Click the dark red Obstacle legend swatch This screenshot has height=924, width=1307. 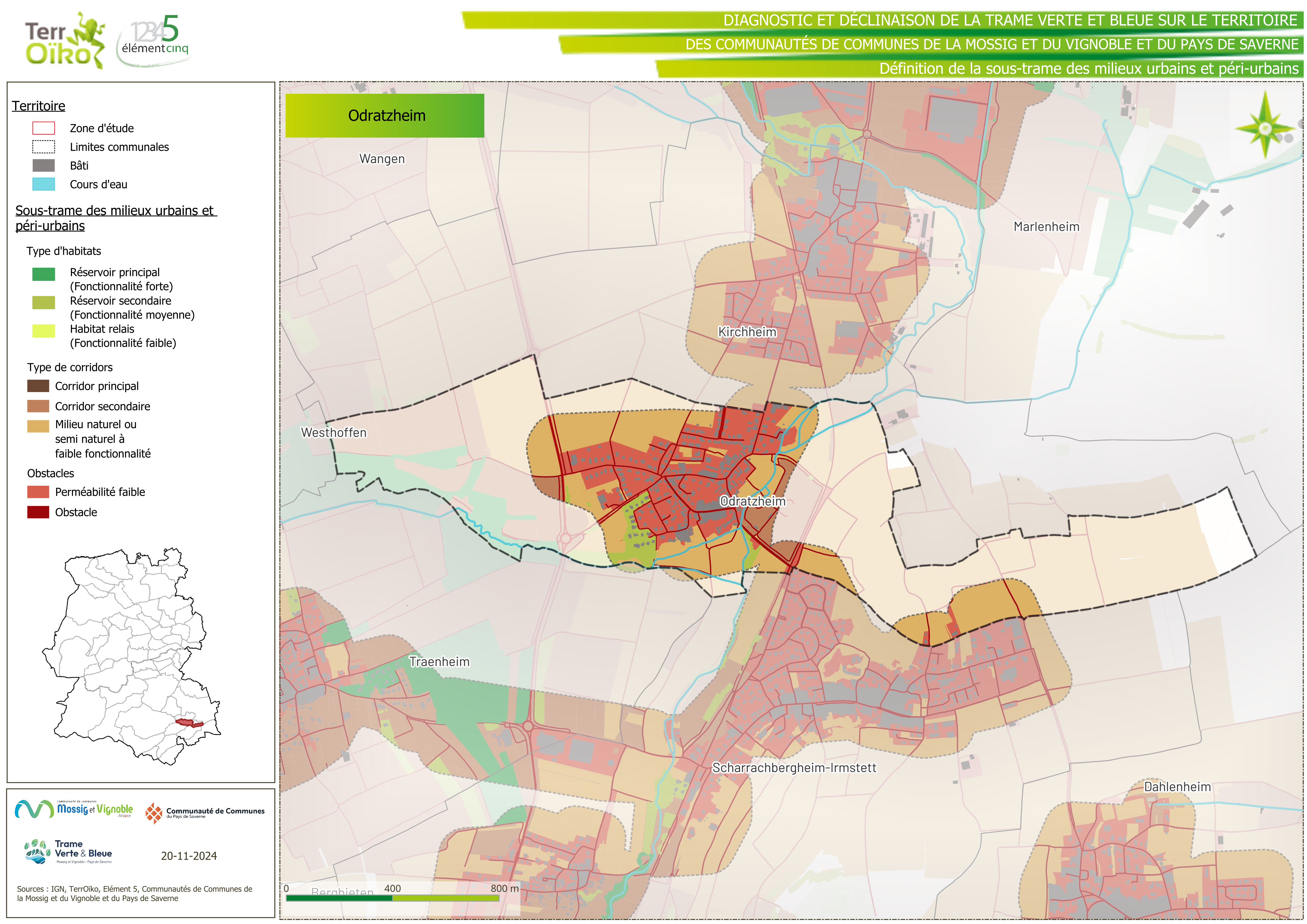point(38,512)
